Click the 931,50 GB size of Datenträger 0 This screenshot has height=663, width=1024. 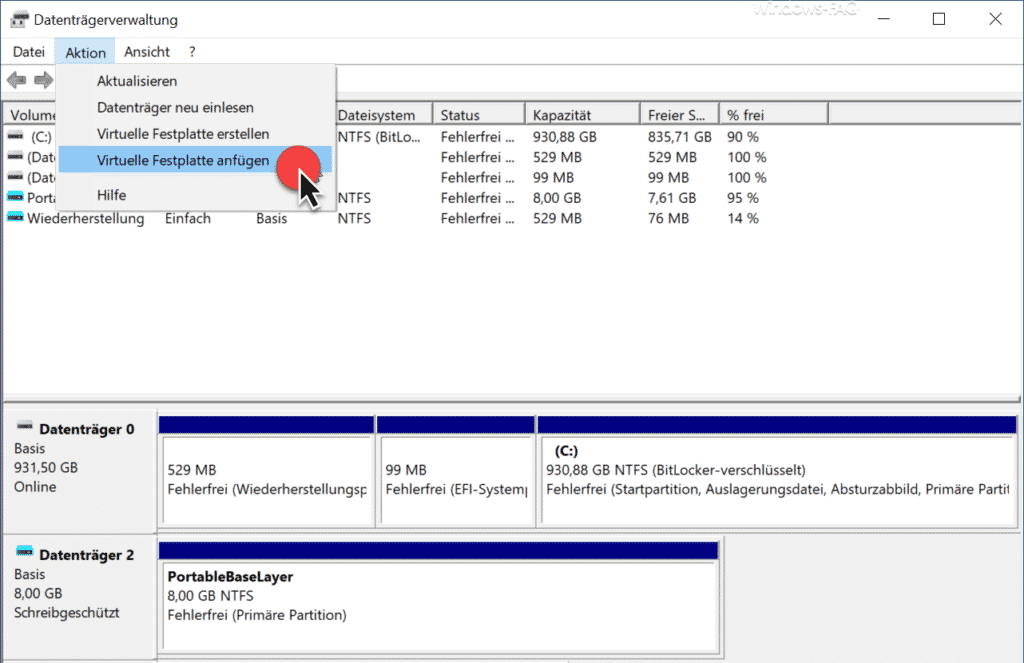click(x=46, y=468)
